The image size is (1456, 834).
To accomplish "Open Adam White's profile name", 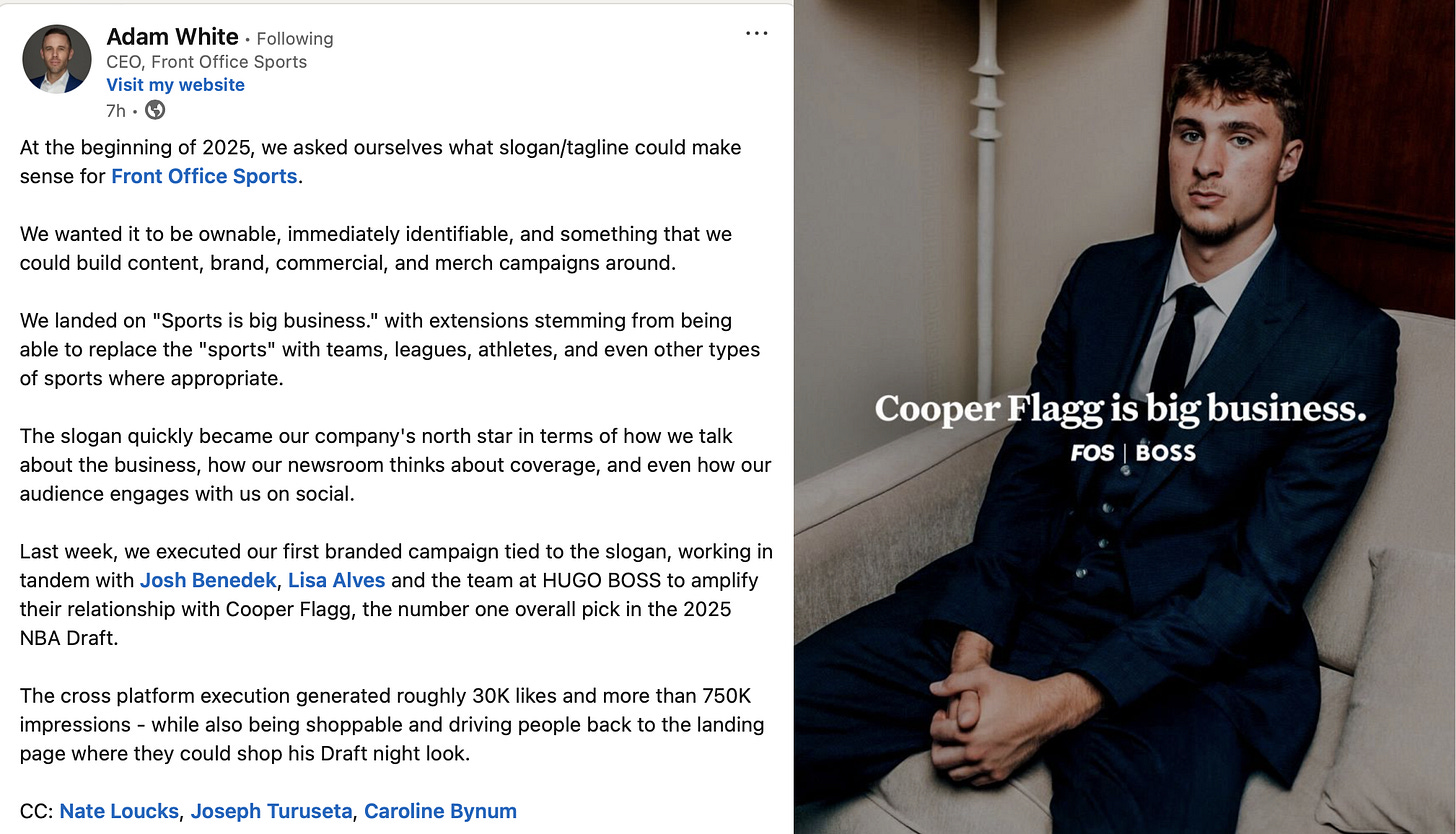I will (172, 37).
